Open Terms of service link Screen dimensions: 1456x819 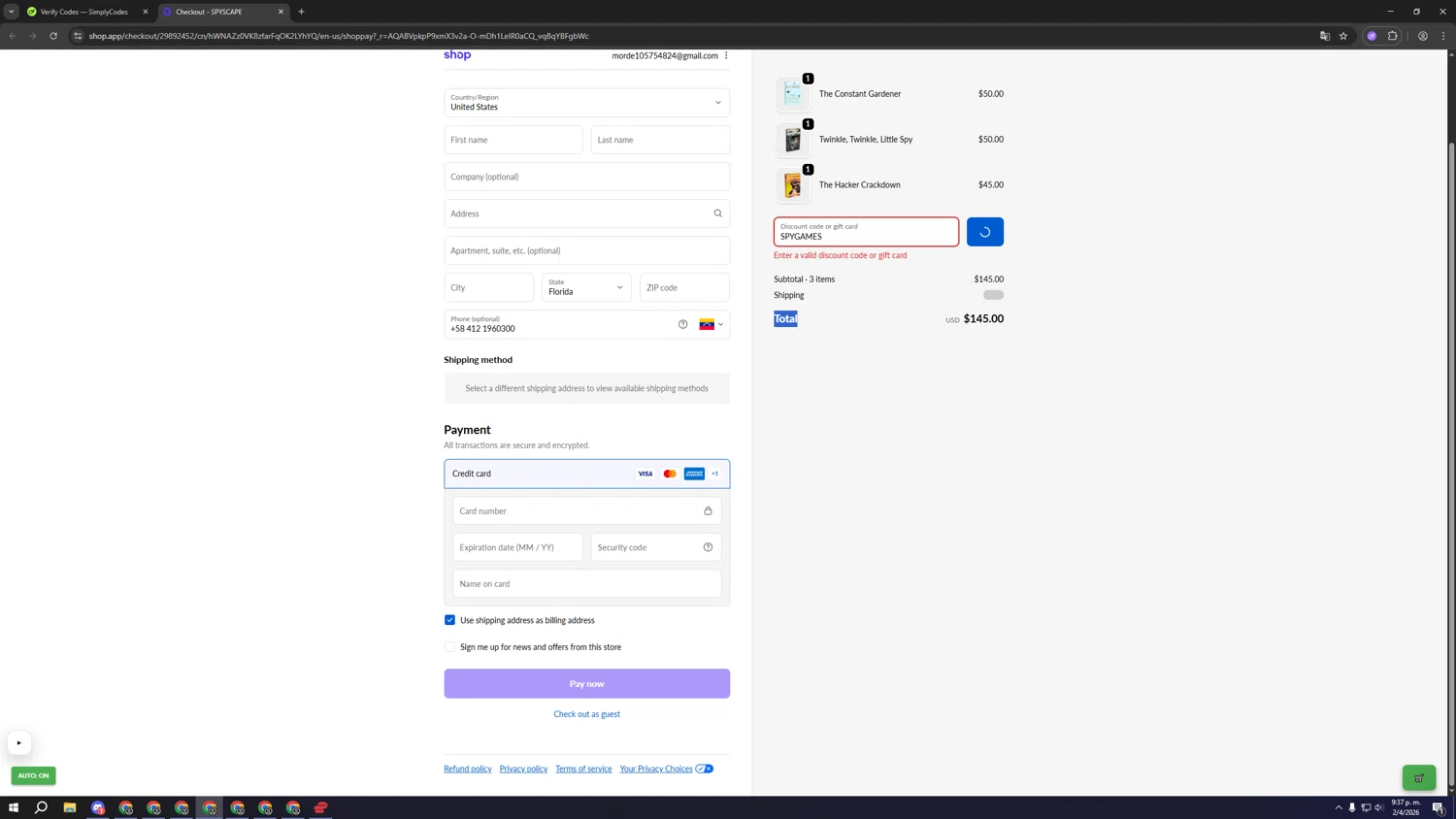pos(583,769)
